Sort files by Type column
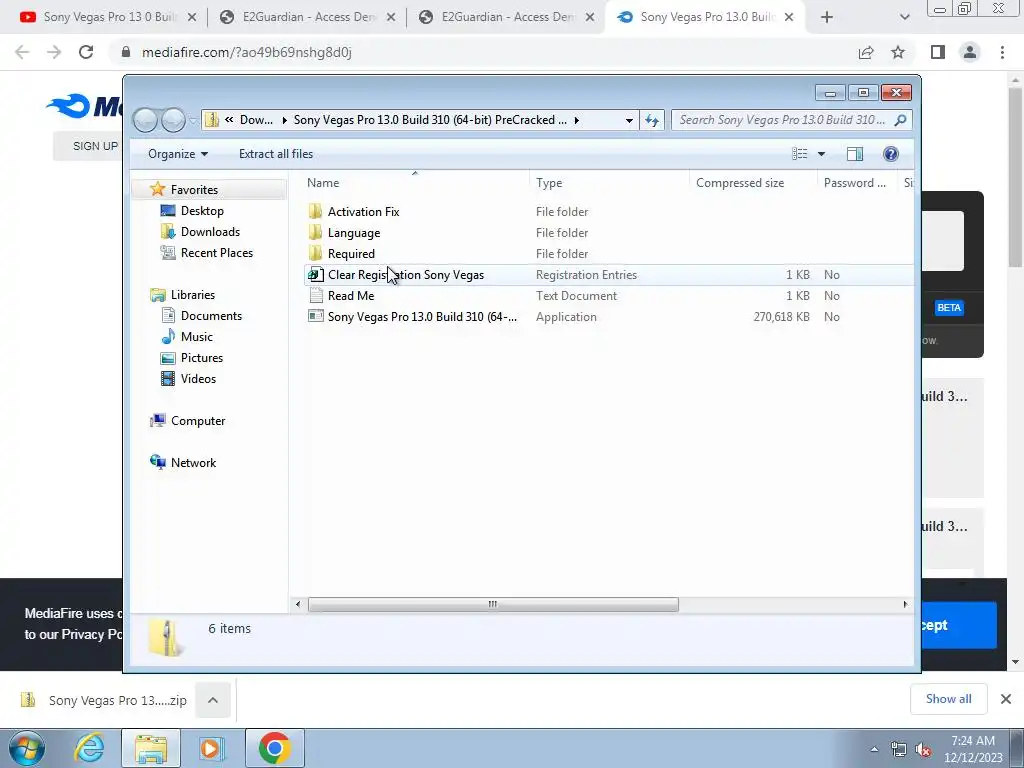Screen dimensions: 1024x768 tap(609, 183)
